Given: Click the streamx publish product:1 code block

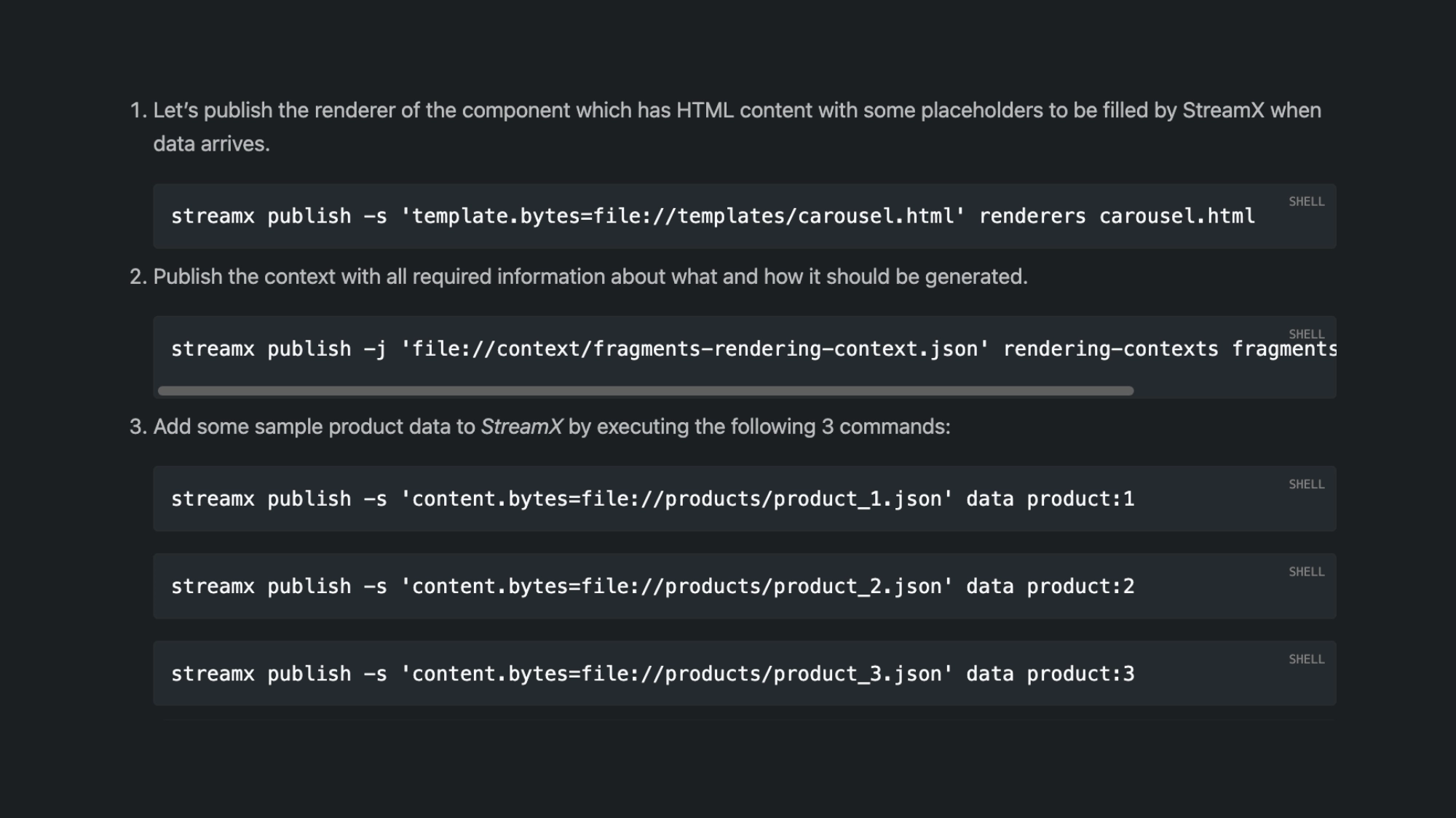Looking at the screenshot, I should click(x=744, y=498).
